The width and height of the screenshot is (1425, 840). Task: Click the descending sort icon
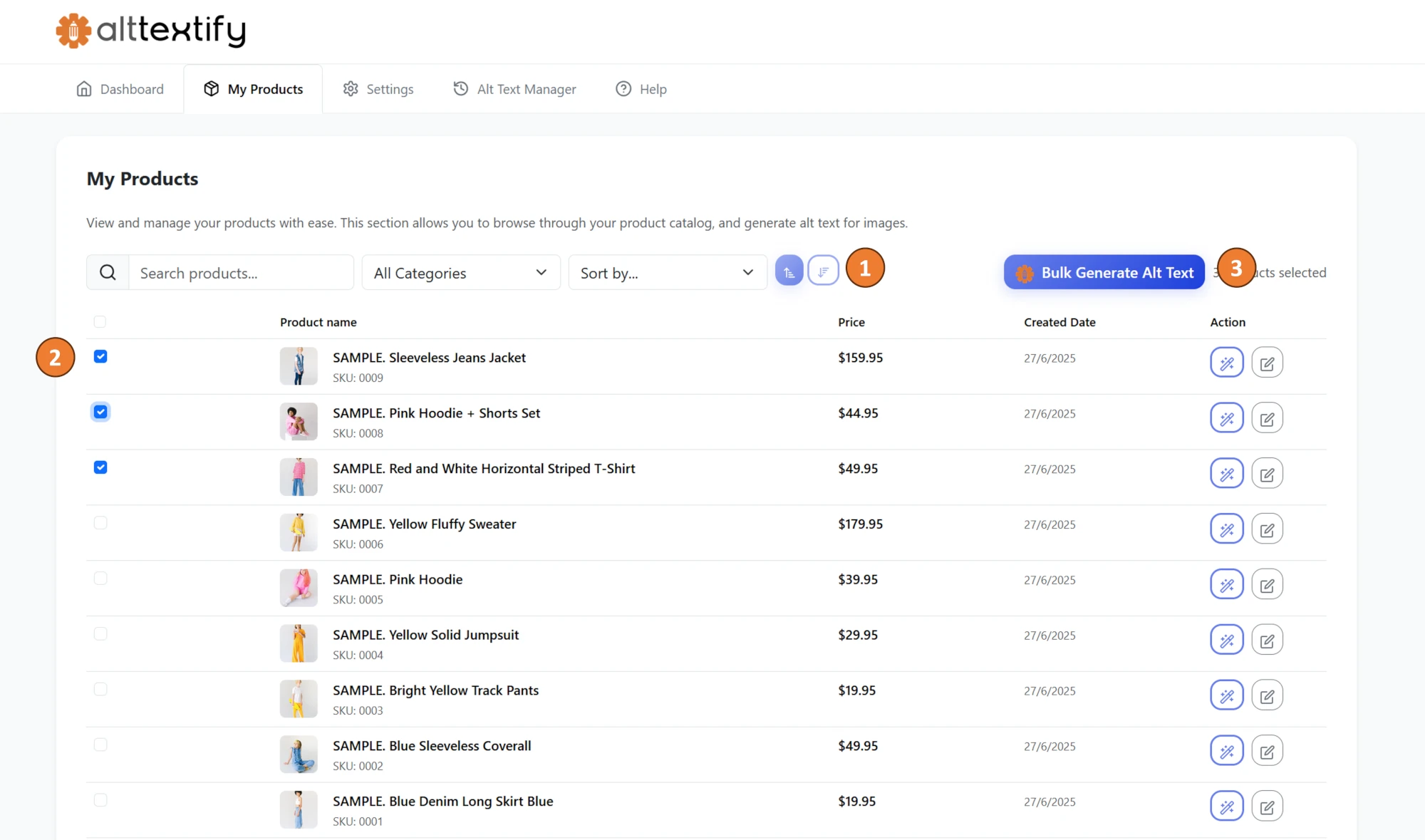pyautogui.click(x=823, y=271)
